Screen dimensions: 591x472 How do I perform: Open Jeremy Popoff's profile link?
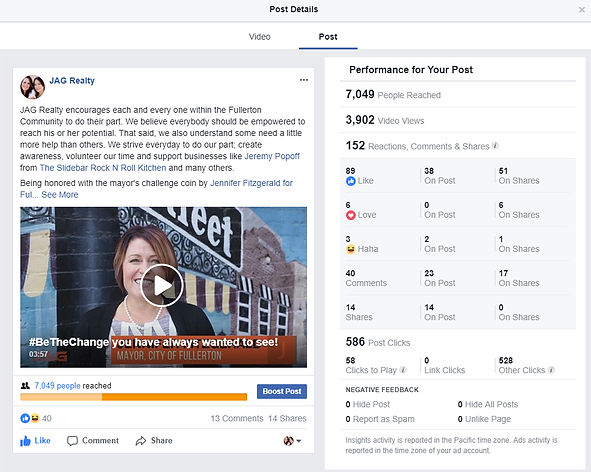coord(272,156)
